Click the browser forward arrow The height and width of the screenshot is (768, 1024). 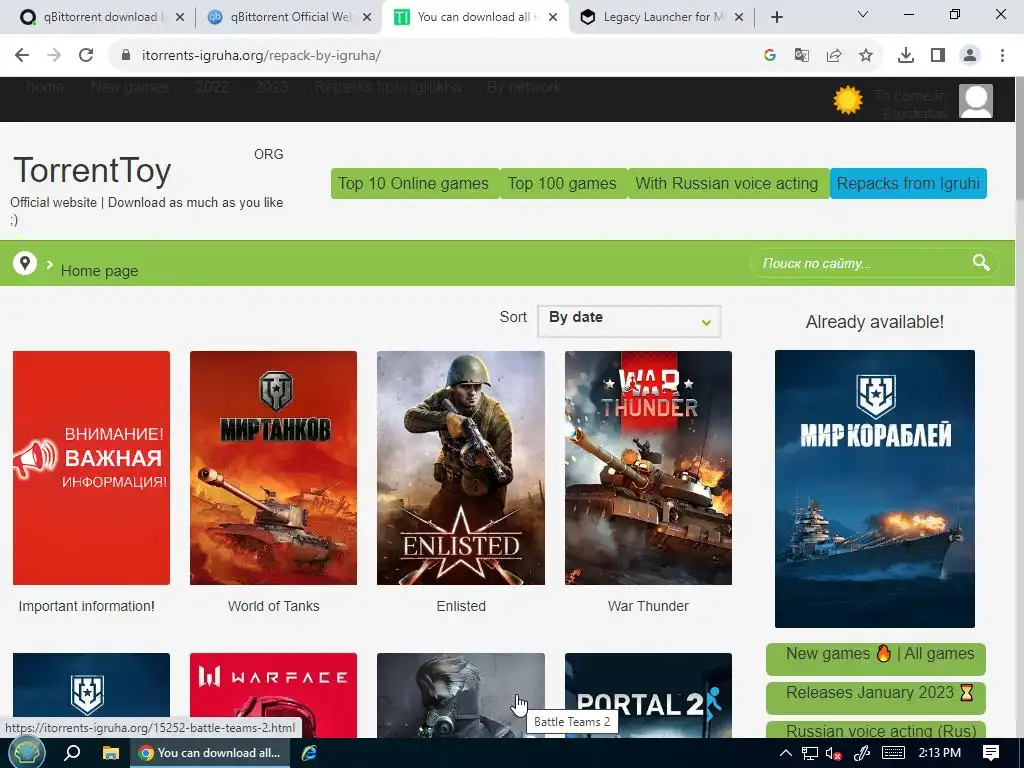(54, 56)
